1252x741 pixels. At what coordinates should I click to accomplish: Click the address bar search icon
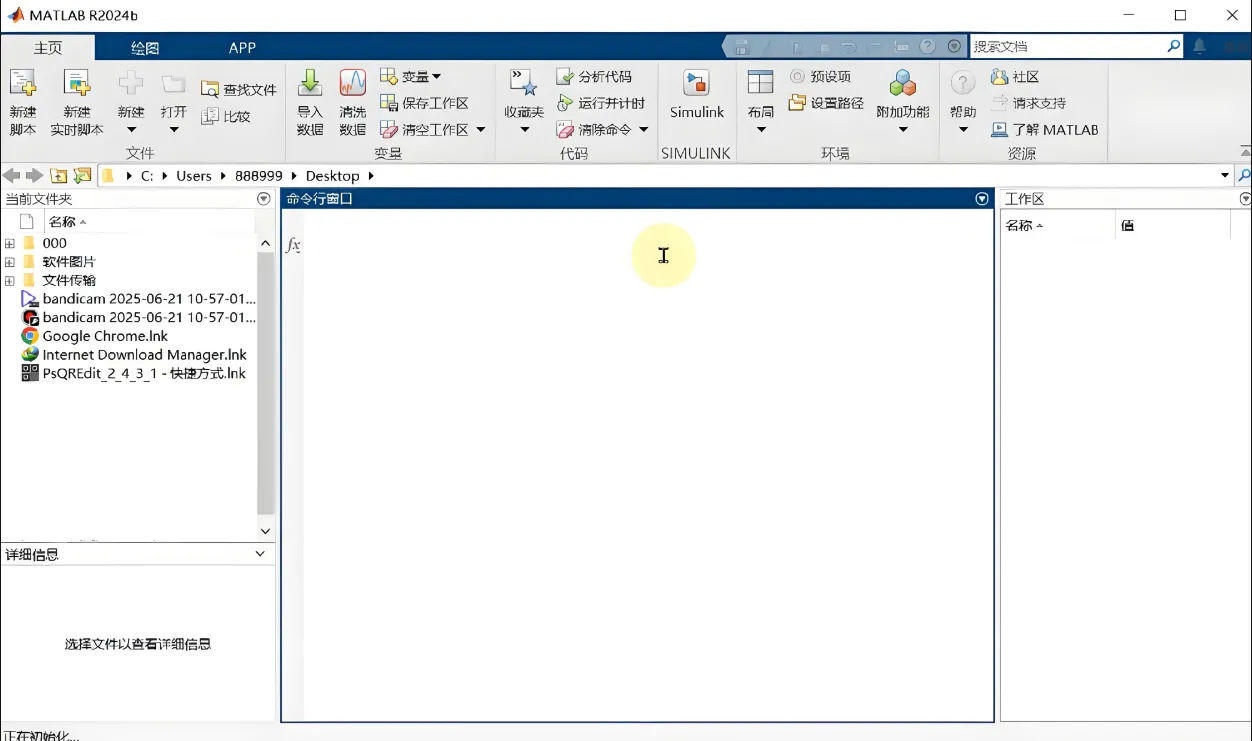pos(1243,176)
